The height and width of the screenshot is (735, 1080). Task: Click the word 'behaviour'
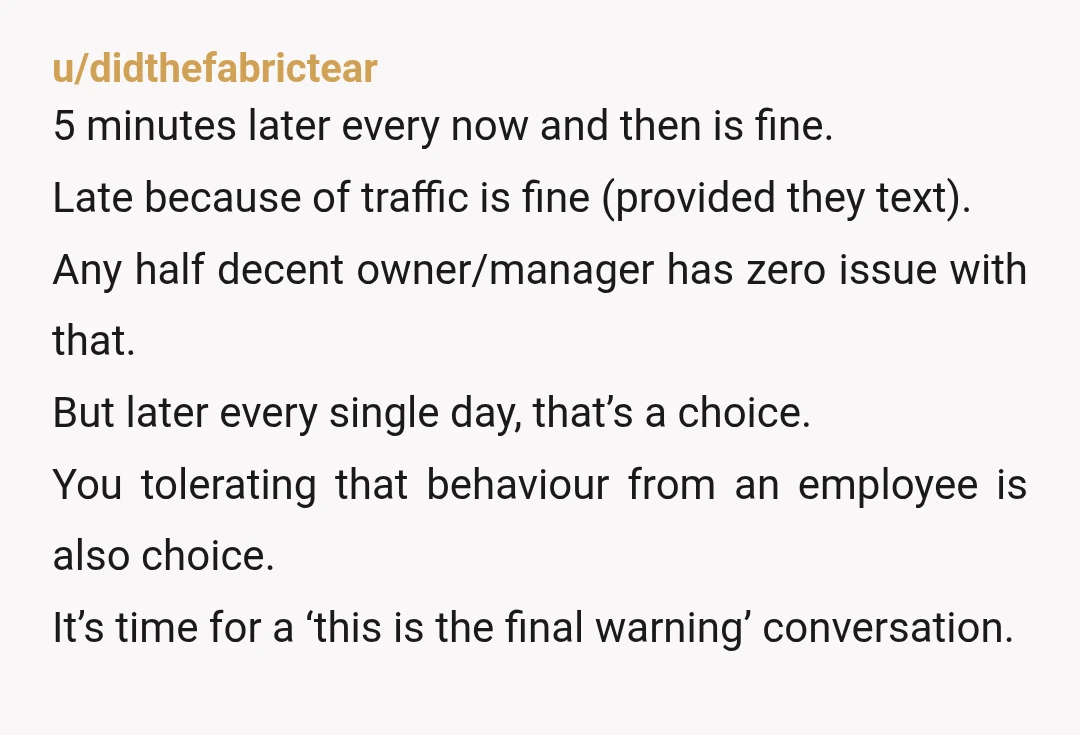(x=517, y=484)
